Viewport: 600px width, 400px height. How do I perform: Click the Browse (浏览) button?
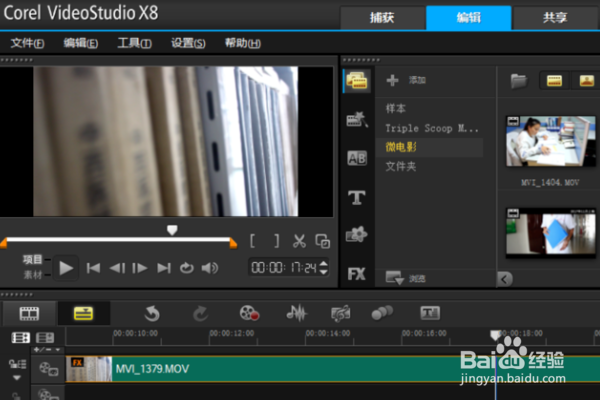point(417,278)
